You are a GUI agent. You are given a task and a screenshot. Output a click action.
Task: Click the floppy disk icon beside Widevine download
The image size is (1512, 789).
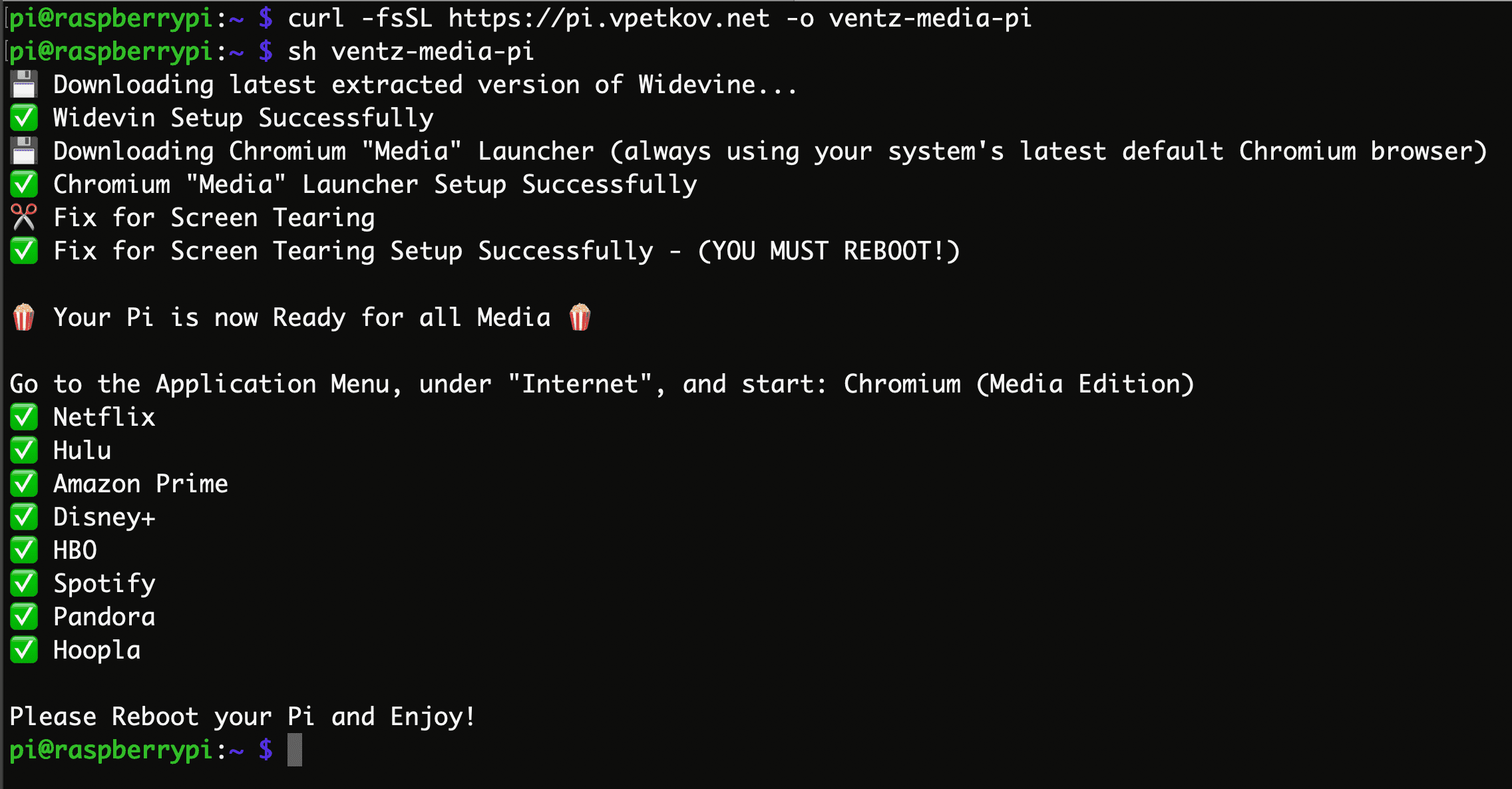tap(24, 84)
